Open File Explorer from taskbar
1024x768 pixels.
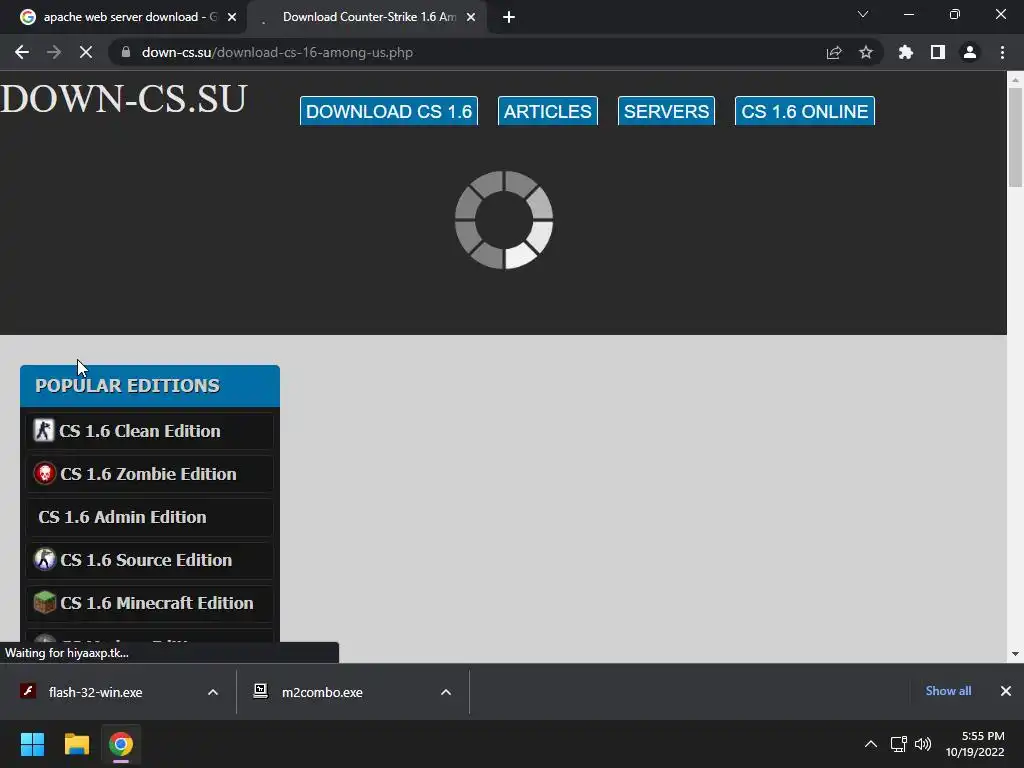pyautogui.click(x=76, y=744)
